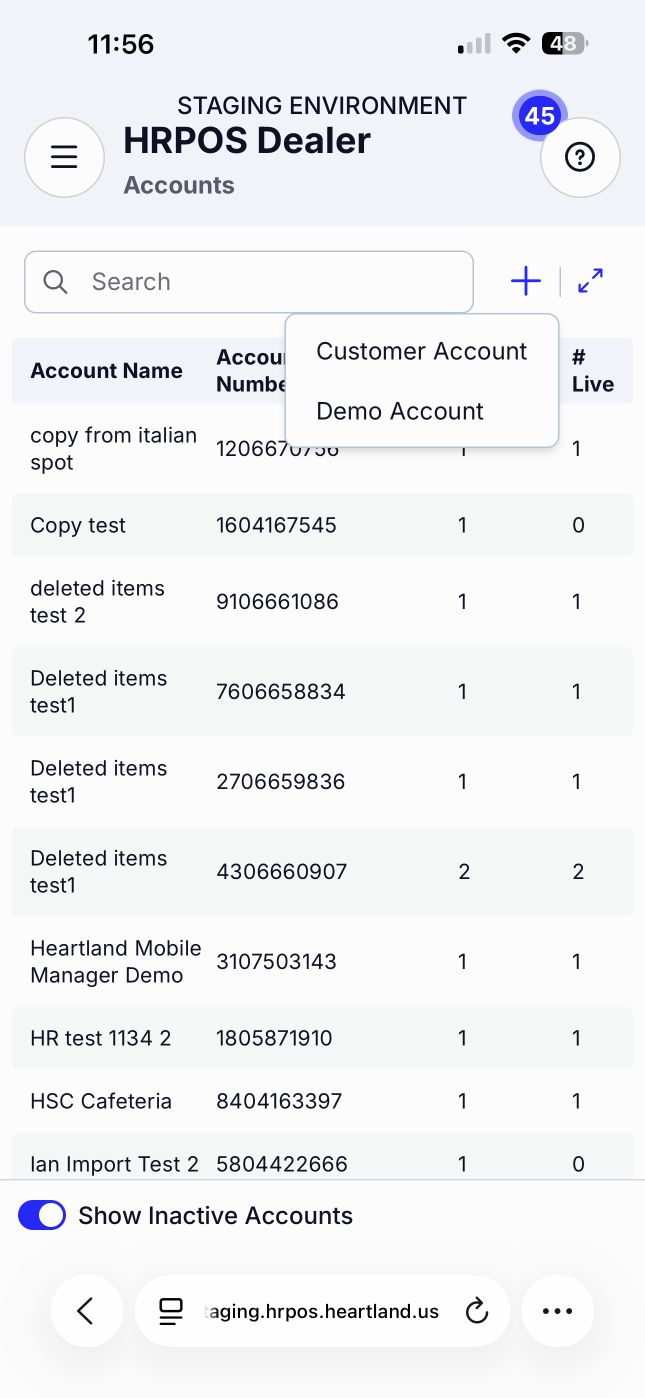
Task: Sort by the # Live column header
Action: click(x=592, y=370)
